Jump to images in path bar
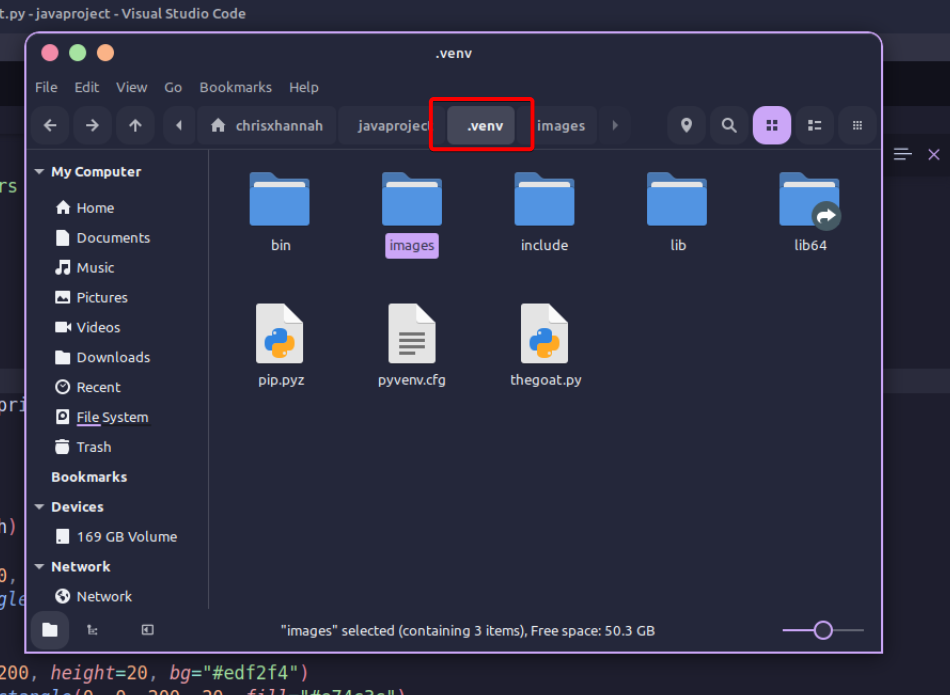This screenshot has height=695, width=950. click(560, 125)
